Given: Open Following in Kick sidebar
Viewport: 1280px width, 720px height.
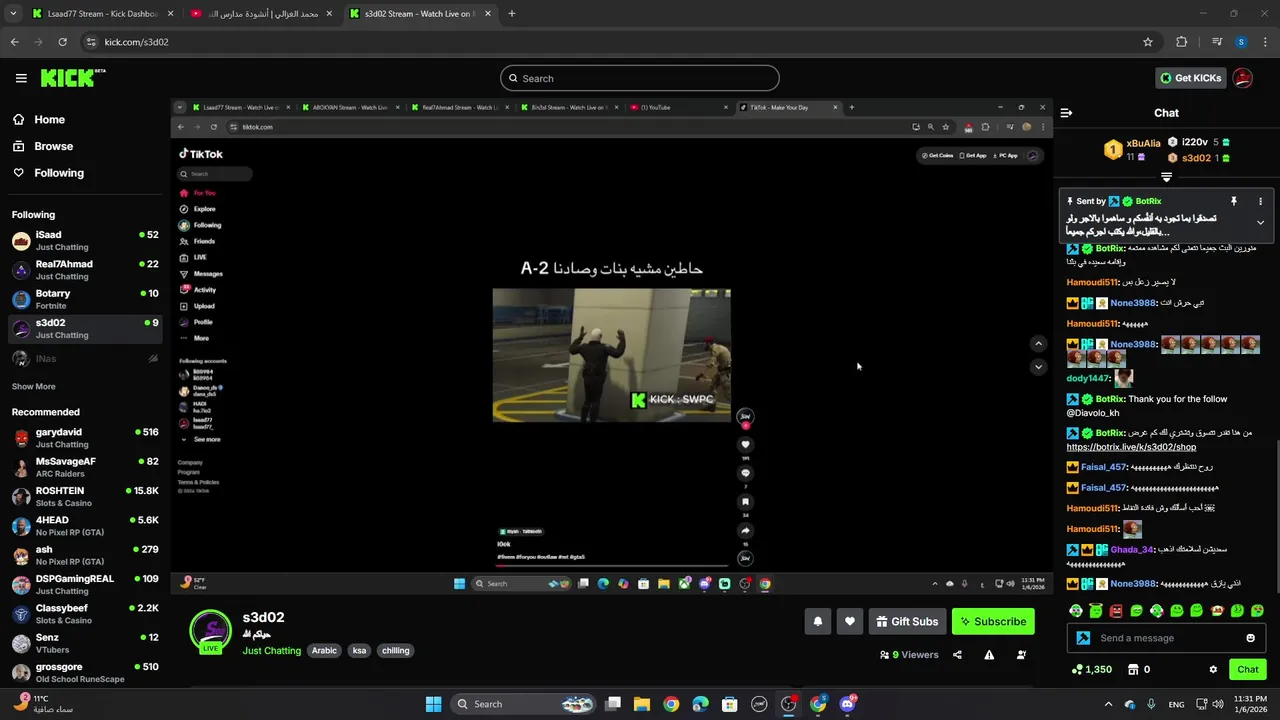Looking at the screenshot, I should 48,173.
